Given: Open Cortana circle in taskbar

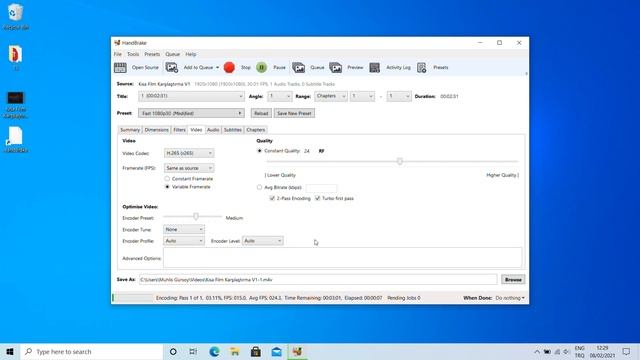Looking at the screenshot, I should point(173,351).
